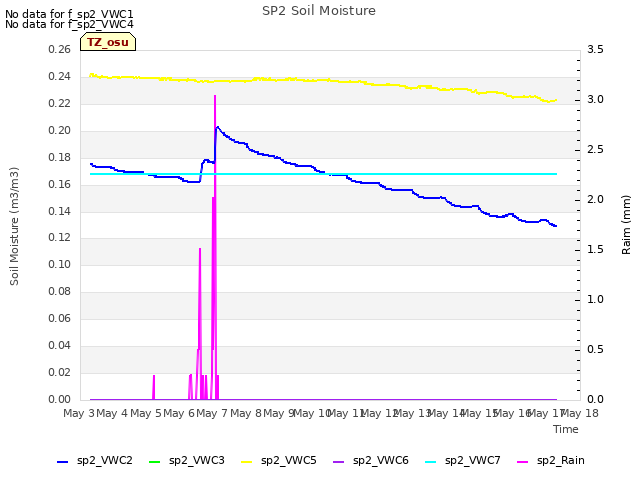Click the Time x-axis label
Viewport: 640px width, 480px height.
click(566, 429)
